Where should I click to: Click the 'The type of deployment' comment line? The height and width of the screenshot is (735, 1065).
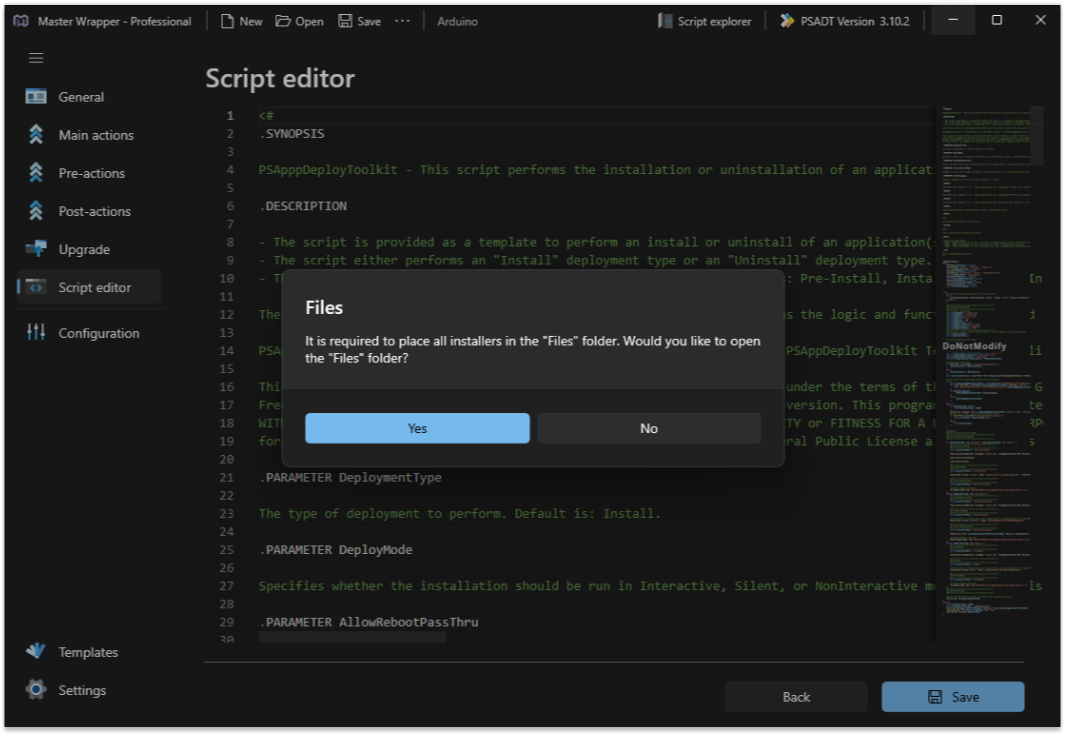tap(459, 514)
